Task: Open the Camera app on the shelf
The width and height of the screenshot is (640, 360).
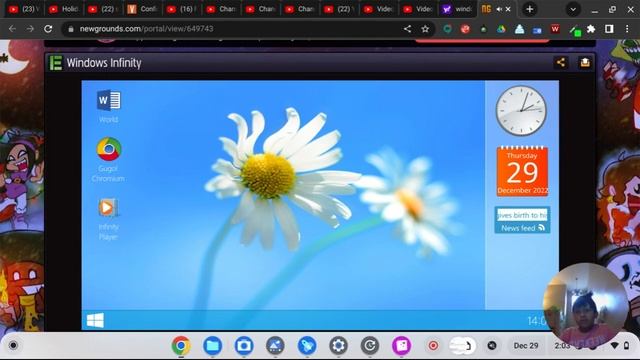Action: point(244,346)
